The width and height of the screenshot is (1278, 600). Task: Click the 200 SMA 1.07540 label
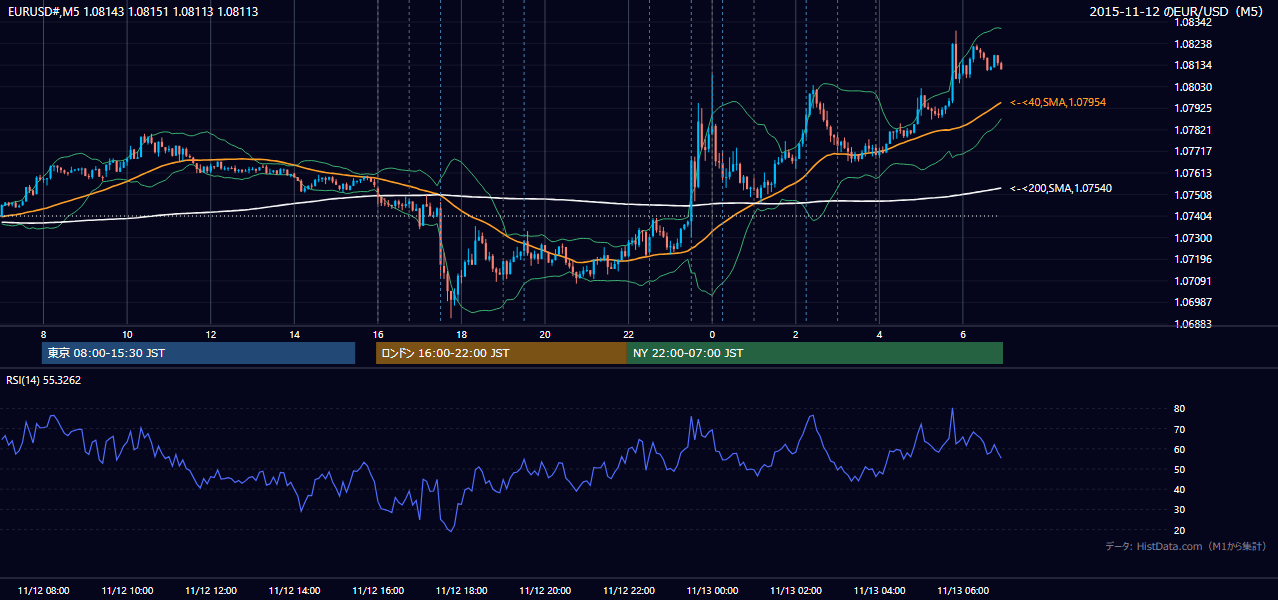1061,188
